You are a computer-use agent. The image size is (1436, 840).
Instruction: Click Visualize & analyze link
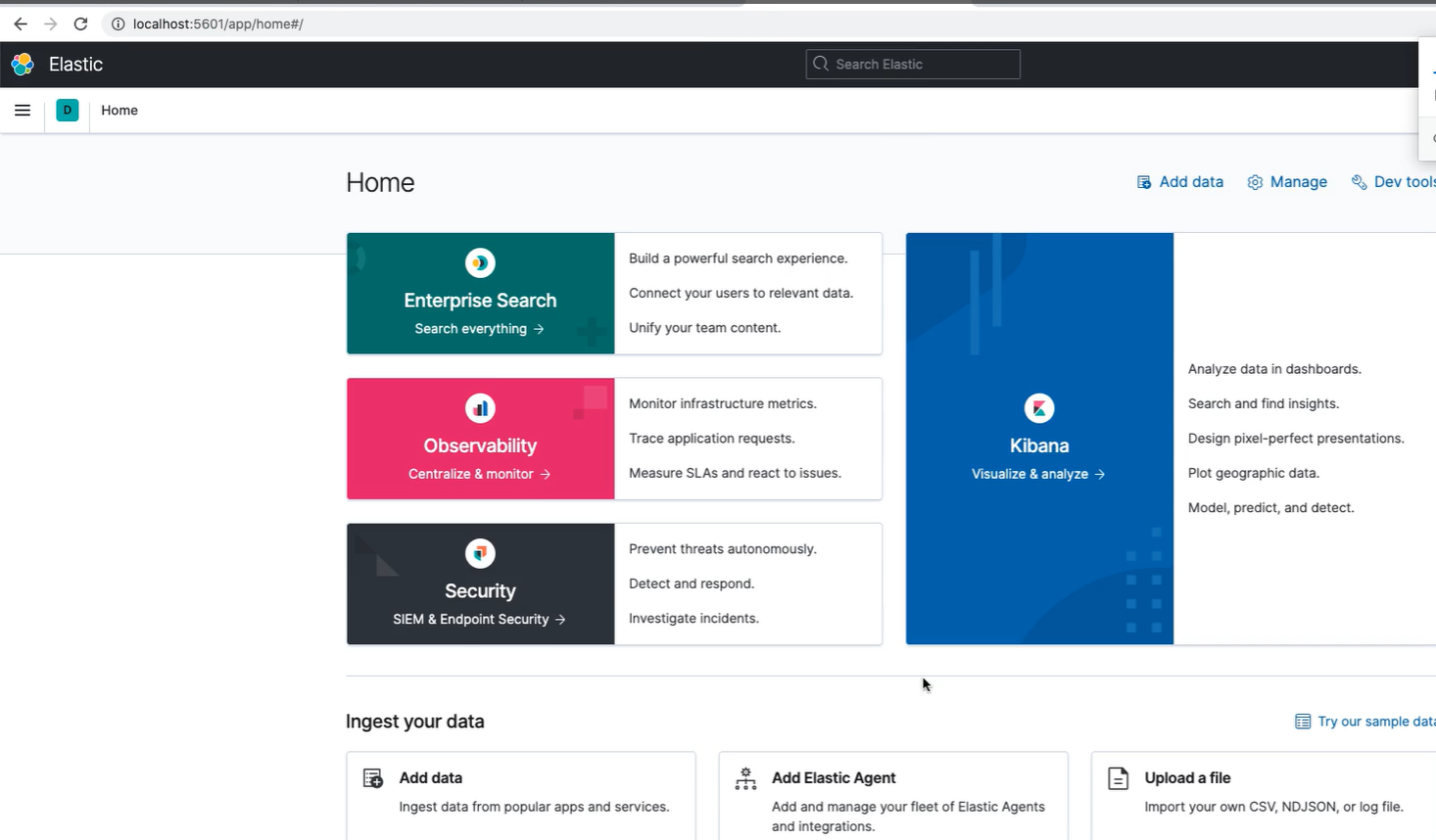1038,474
